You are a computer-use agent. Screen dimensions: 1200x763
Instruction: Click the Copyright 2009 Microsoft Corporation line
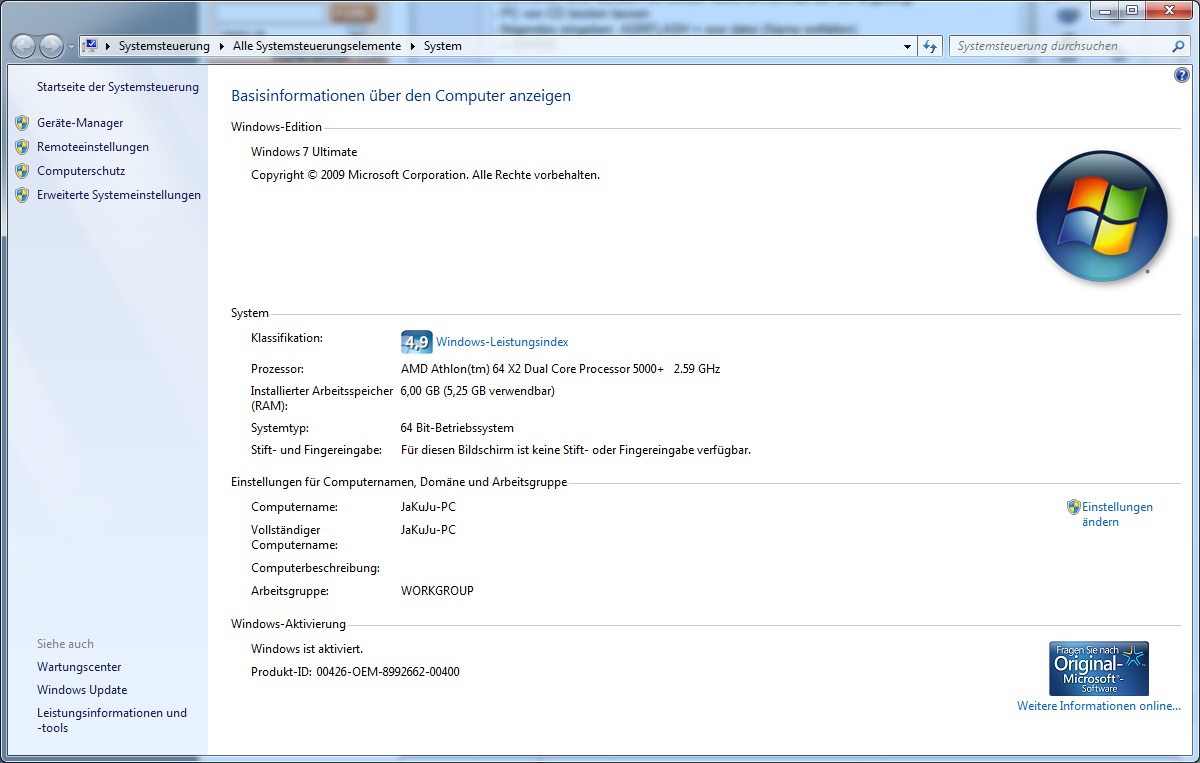(x=425, y=175)
